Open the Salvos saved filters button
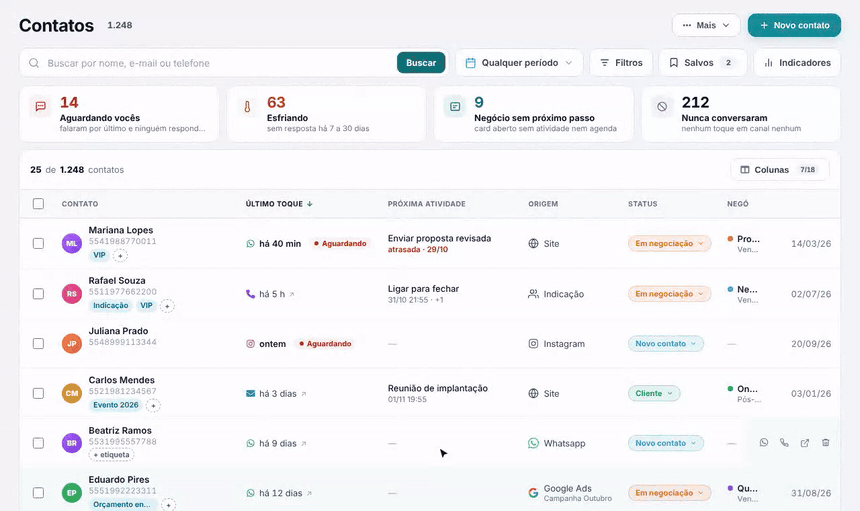Screen dimensions: 860x511 click(703, 63)
